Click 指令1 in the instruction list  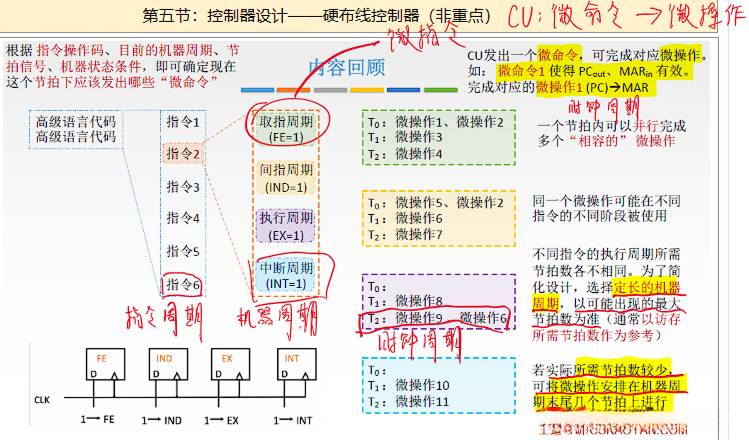[x=183, y=122]
